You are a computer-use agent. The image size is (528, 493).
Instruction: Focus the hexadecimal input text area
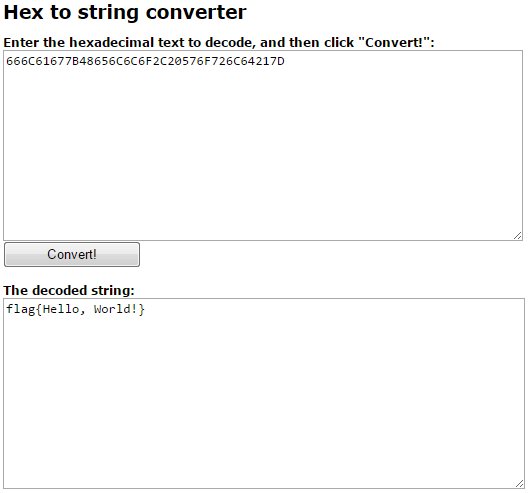coord(263,145)
